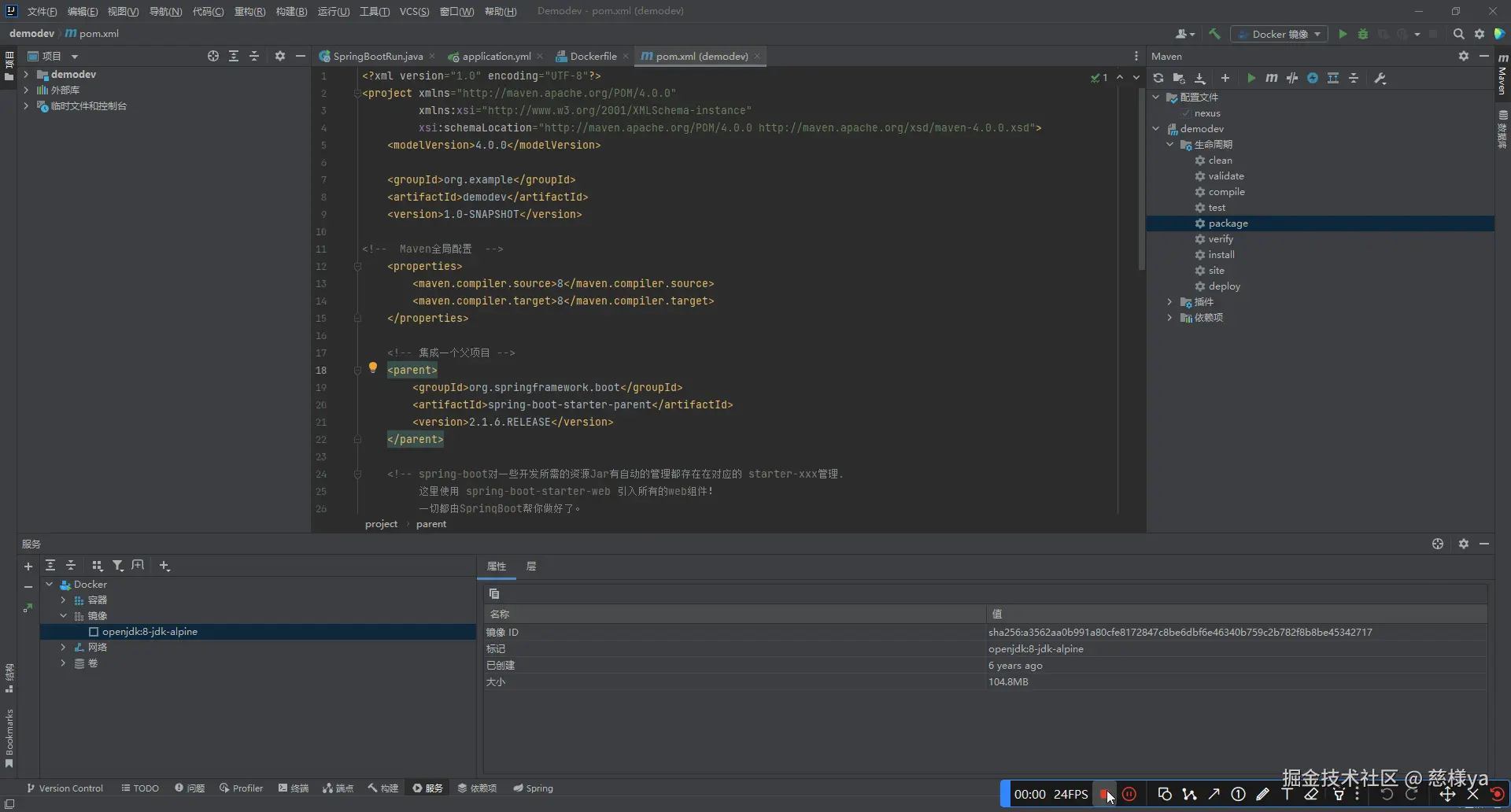
Task: Switch to the Dockerfile editor tab
Action: (x=592, y=56)
